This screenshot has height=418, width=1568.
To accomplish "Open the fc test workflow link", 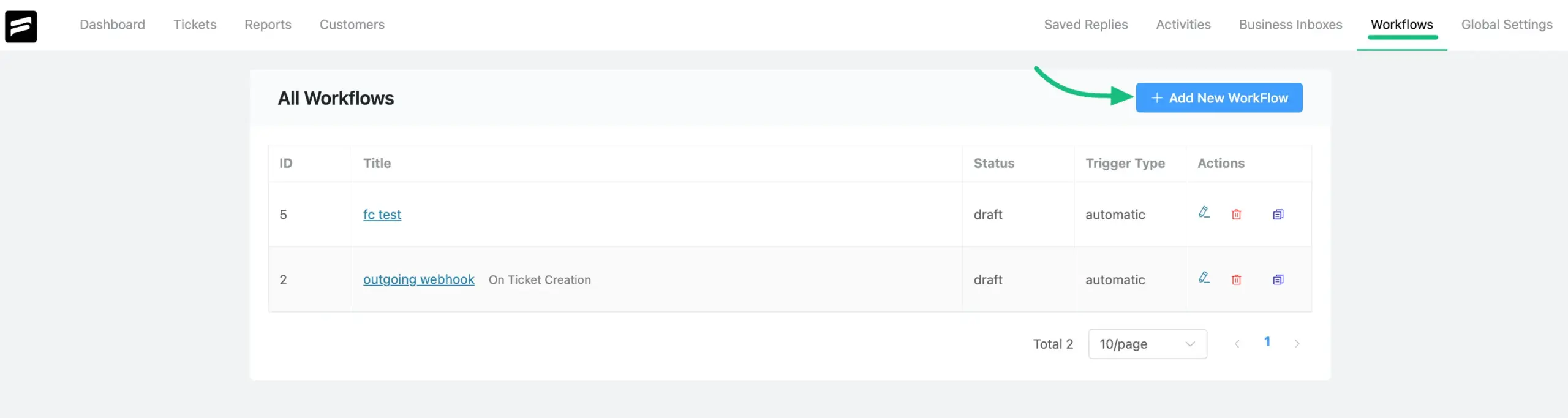I will pyautogui.click(x=382, y=215).
